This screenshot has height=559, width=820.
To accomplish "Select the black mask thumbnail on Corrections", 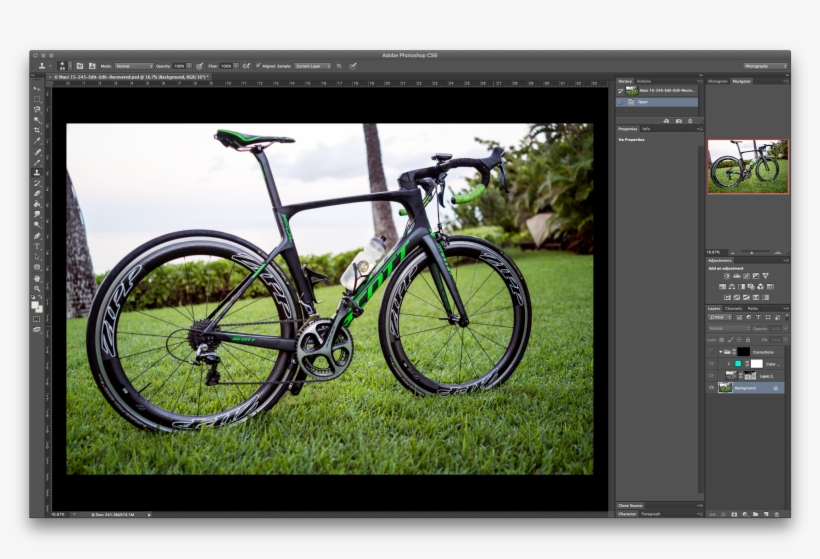I will click(x=743, y=352).
